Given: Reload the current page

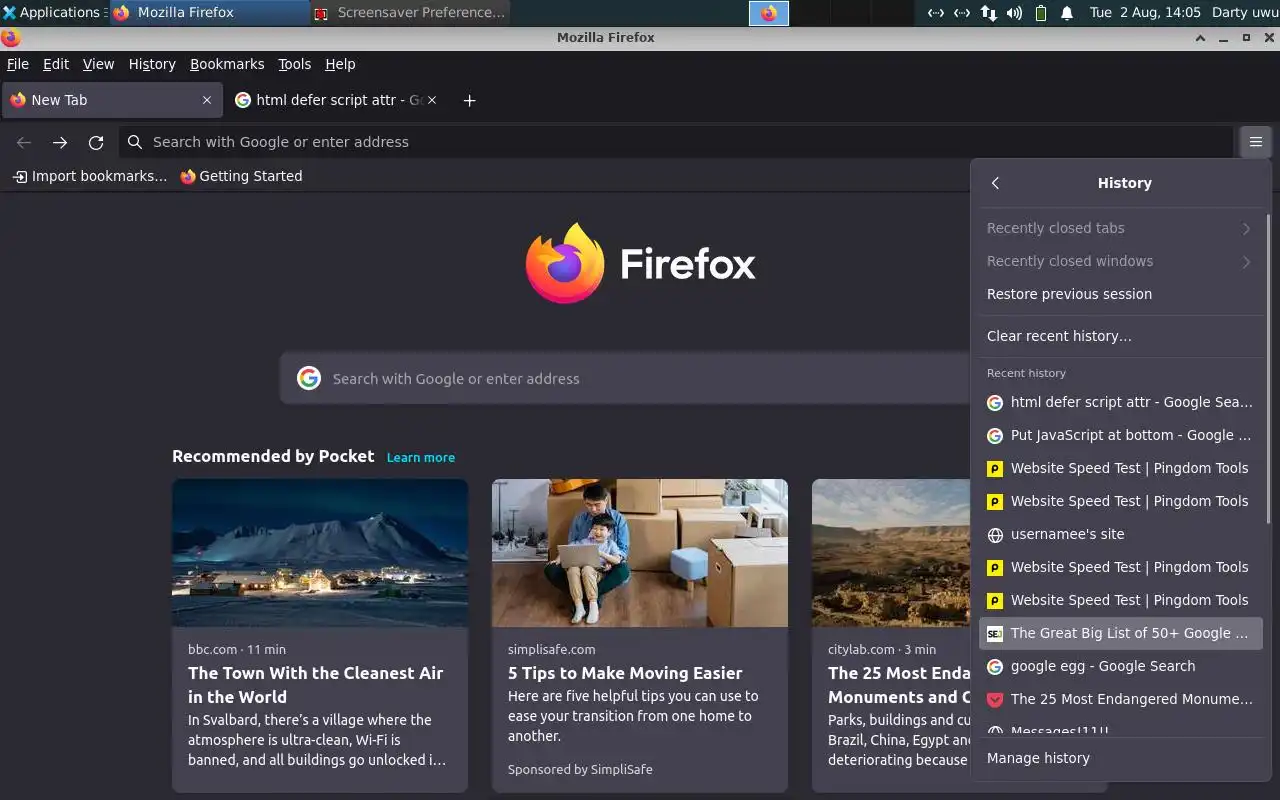Looking at the screenshot, I should 96,142.
